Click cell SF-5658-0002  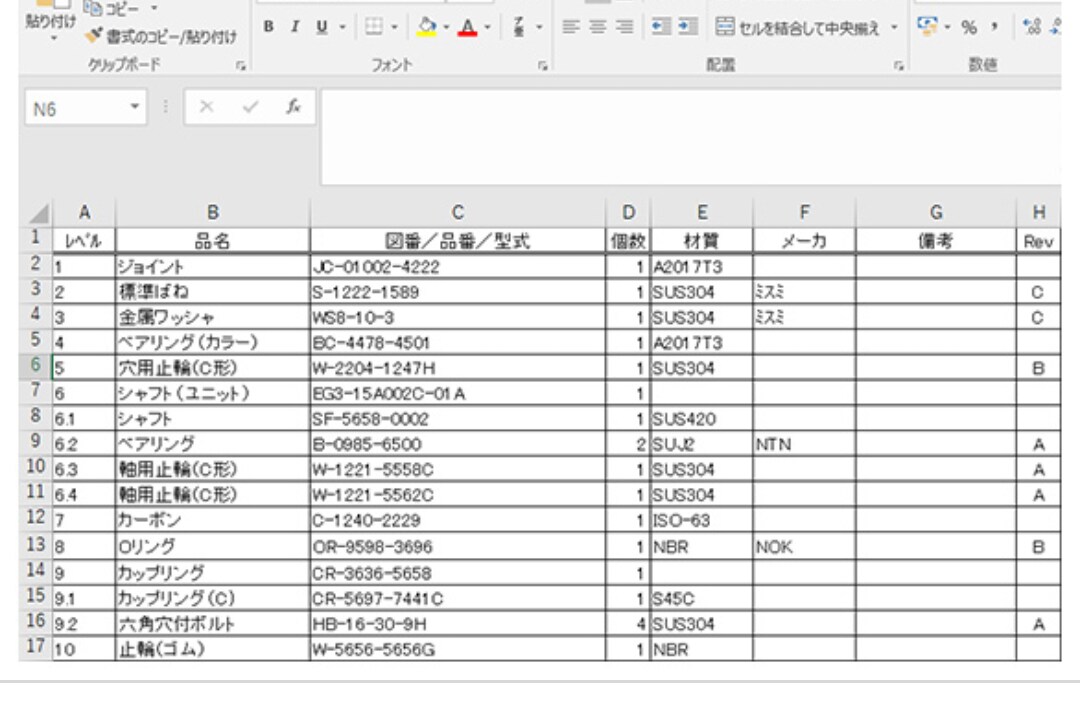[x=457, y=419]
